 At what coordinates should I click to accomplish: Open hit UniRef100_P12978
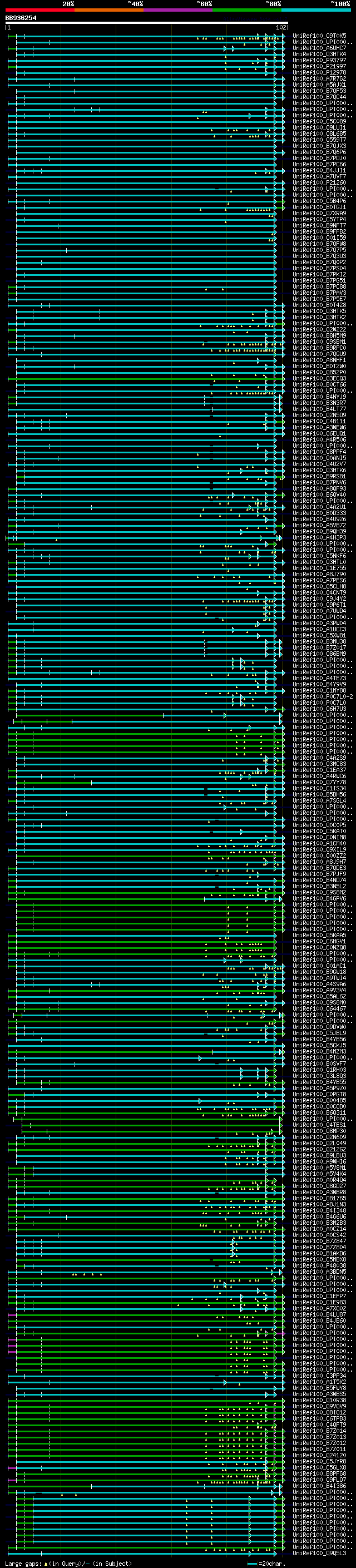point(319,72)
